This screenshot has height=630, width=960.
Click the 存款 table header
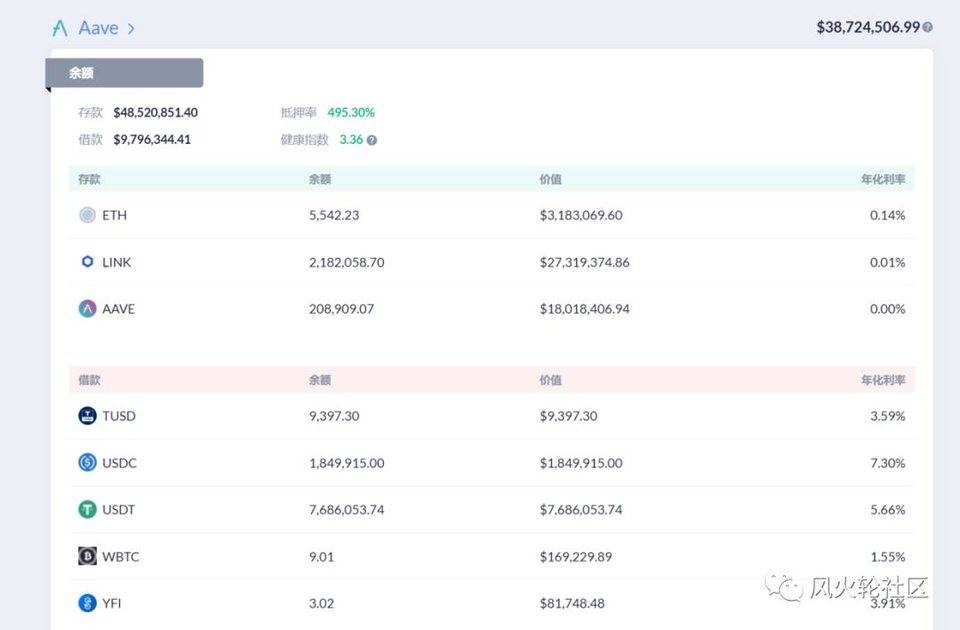click(x=90, y=180)
